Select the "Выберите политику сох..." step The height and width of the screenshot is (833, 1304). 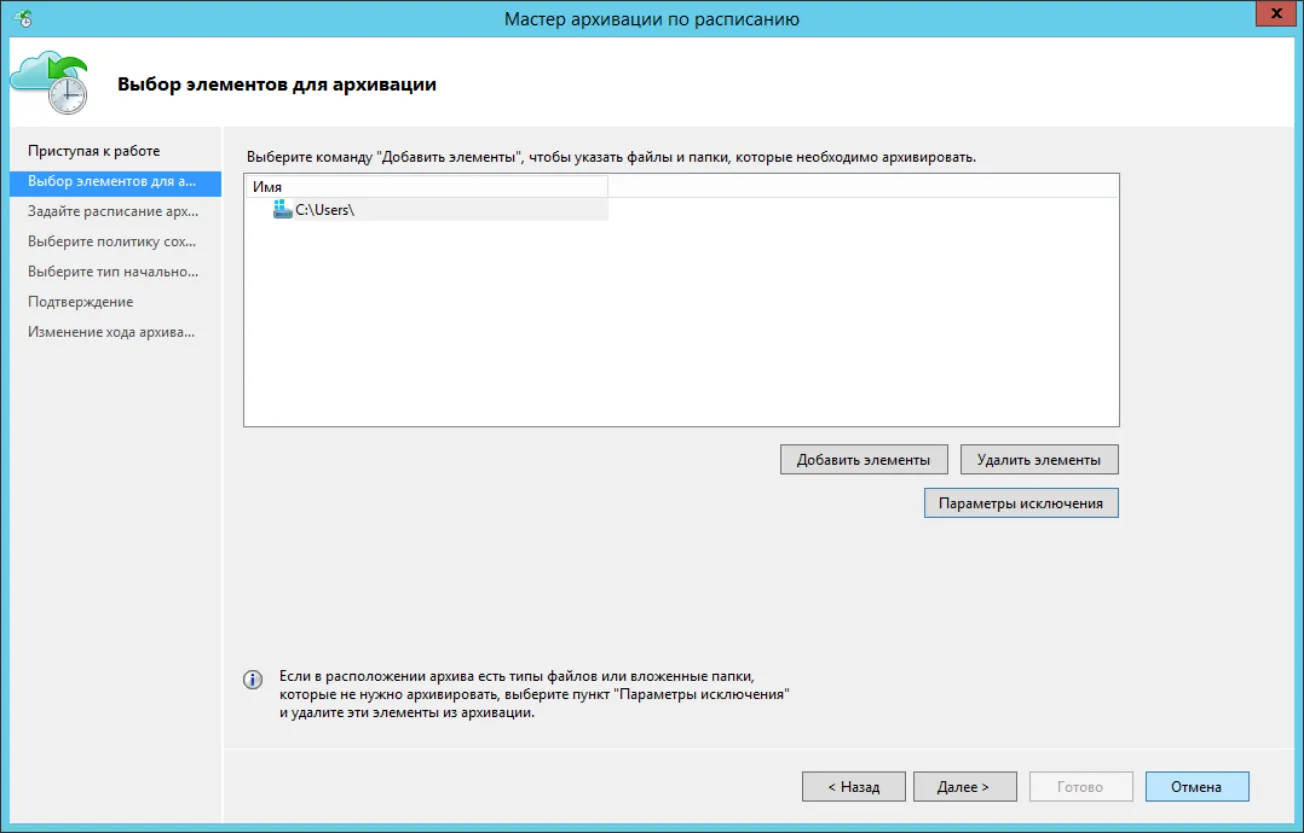[x=112, y=241]
